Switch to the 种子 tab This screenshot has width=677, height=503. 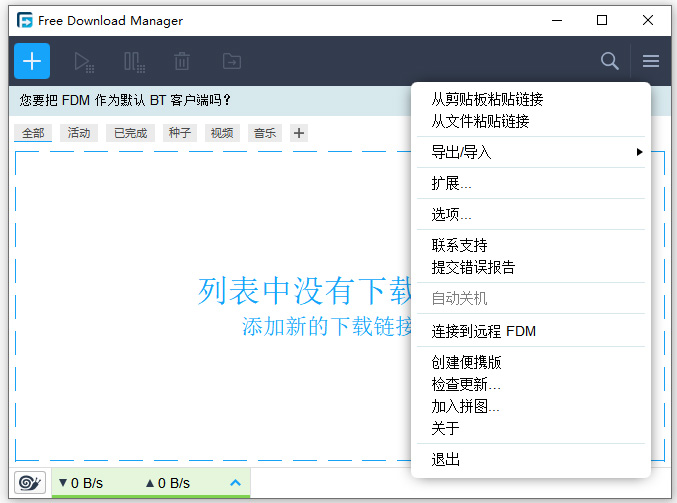click(x=180, y=133)
